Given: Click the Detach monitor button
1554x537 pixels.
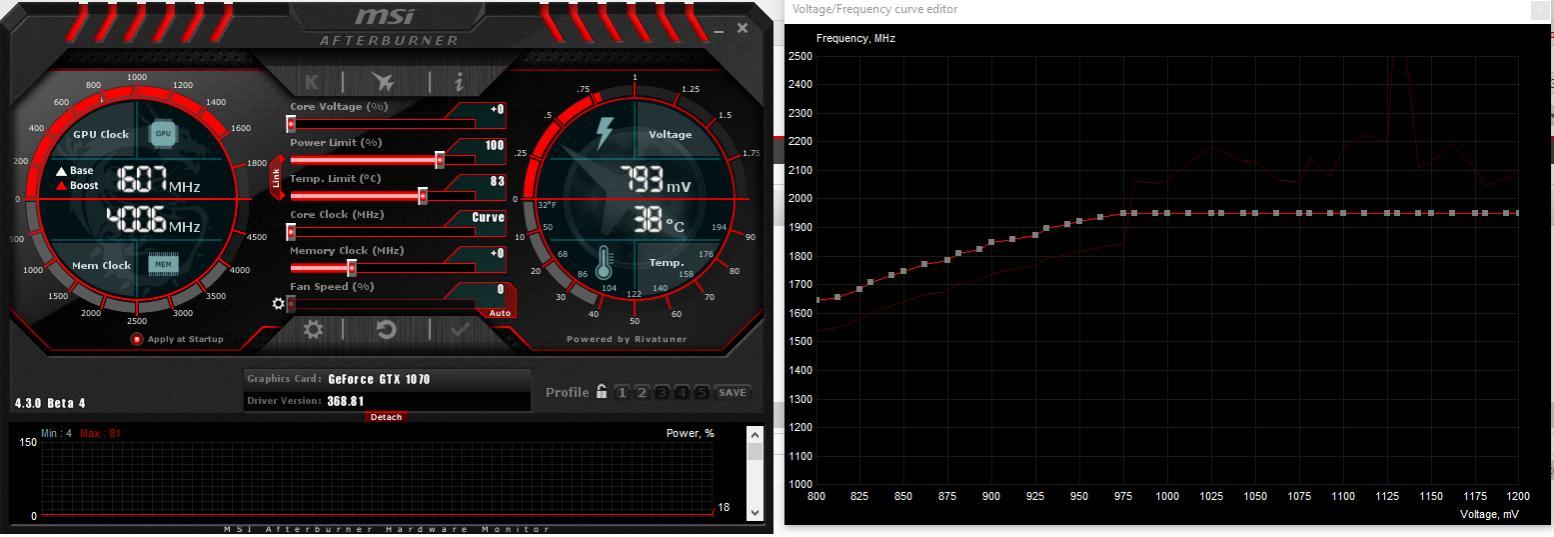Looking at the screenshot, I should coord(386,417).
